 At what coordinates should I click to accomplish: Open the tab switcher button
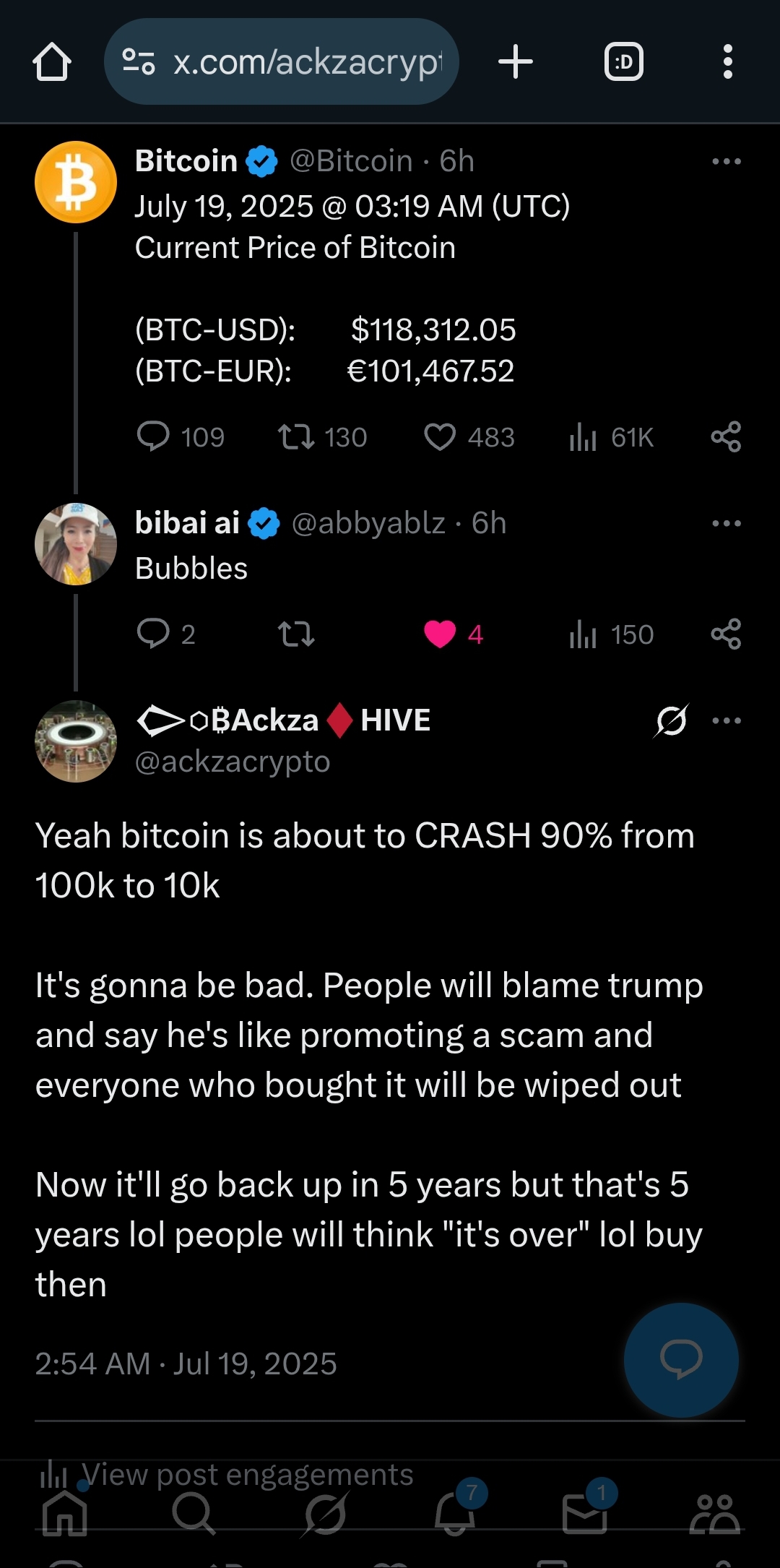(624, 62)
